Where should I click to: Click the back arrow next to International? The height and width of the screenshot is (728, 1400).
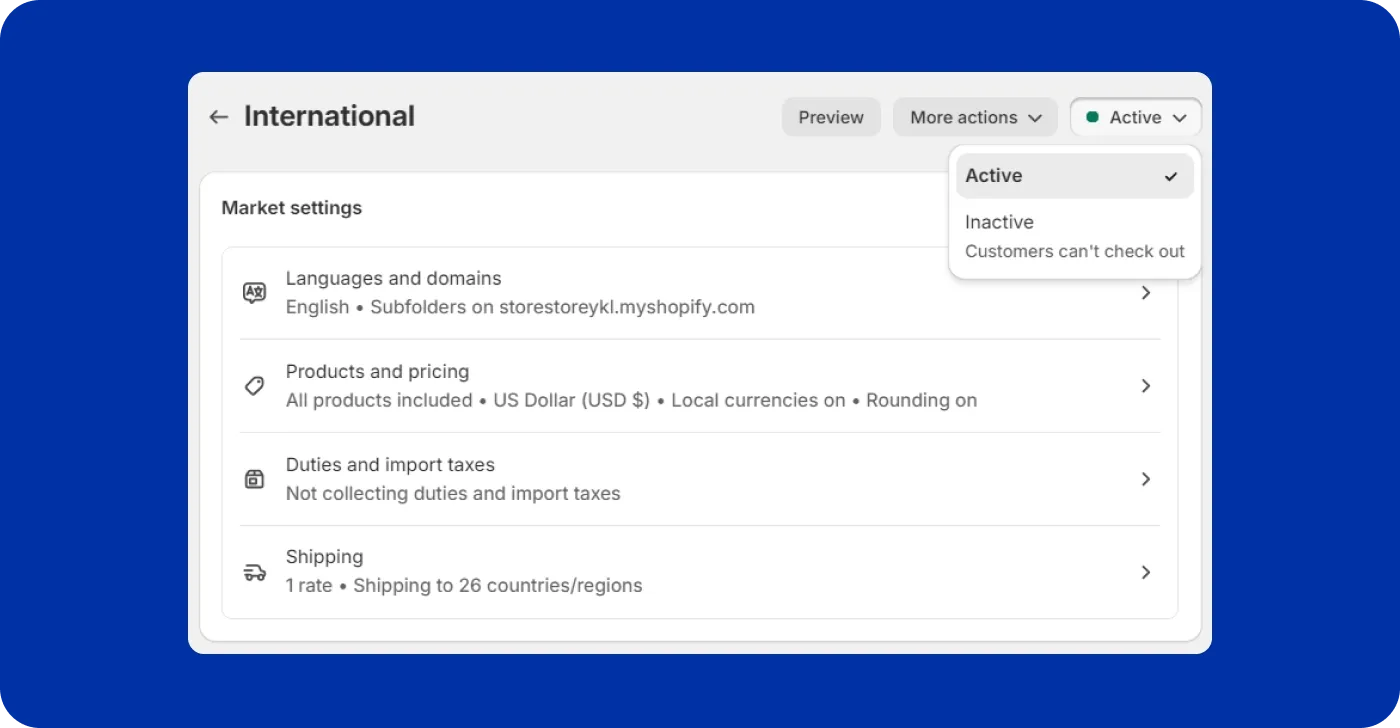point(218,117)
